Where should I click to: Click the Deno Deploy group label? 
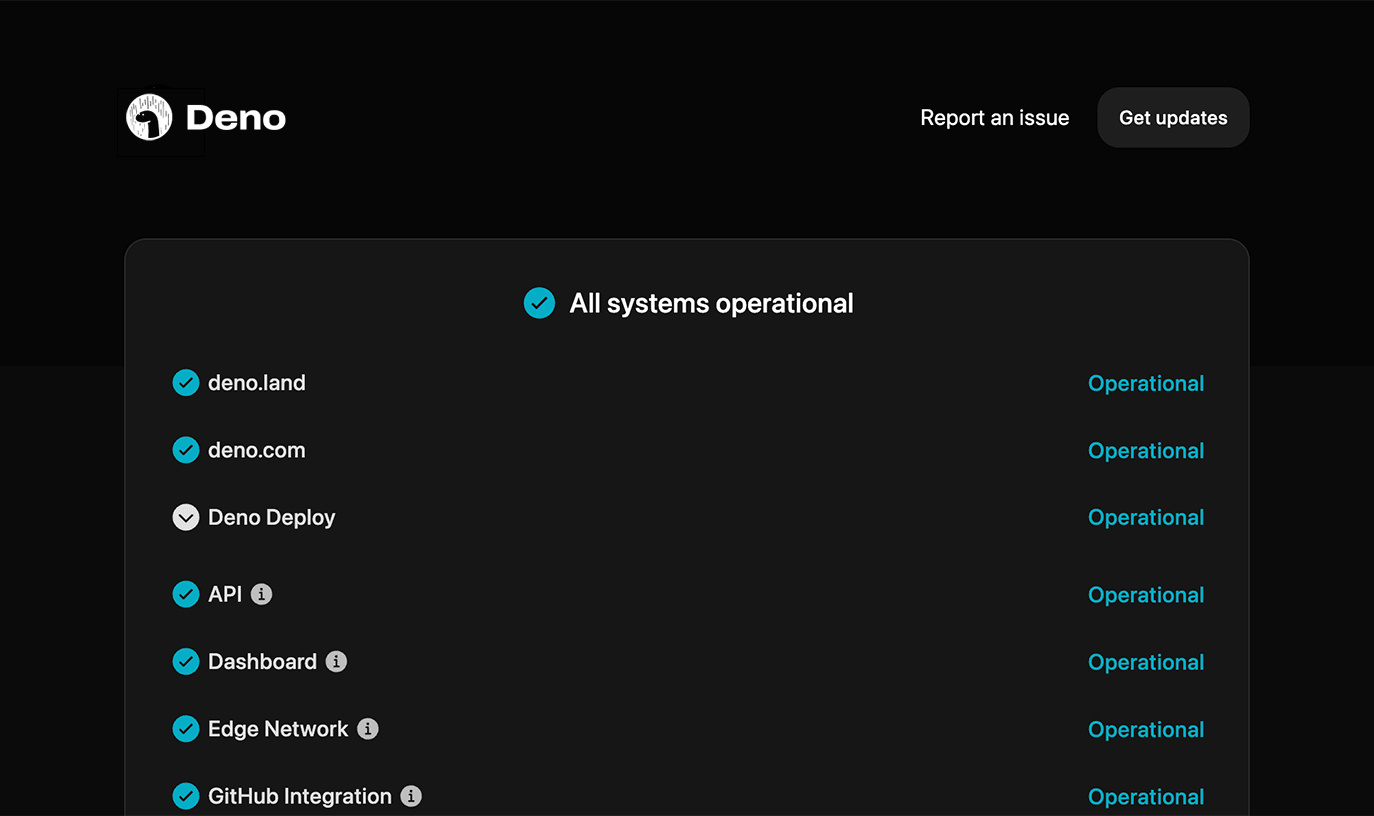(272, 518)
